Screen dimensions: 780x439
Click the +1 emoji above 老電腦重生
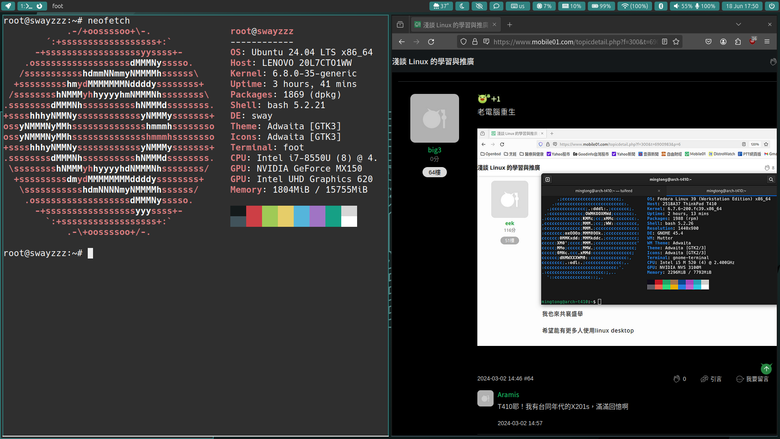point(488,98)
